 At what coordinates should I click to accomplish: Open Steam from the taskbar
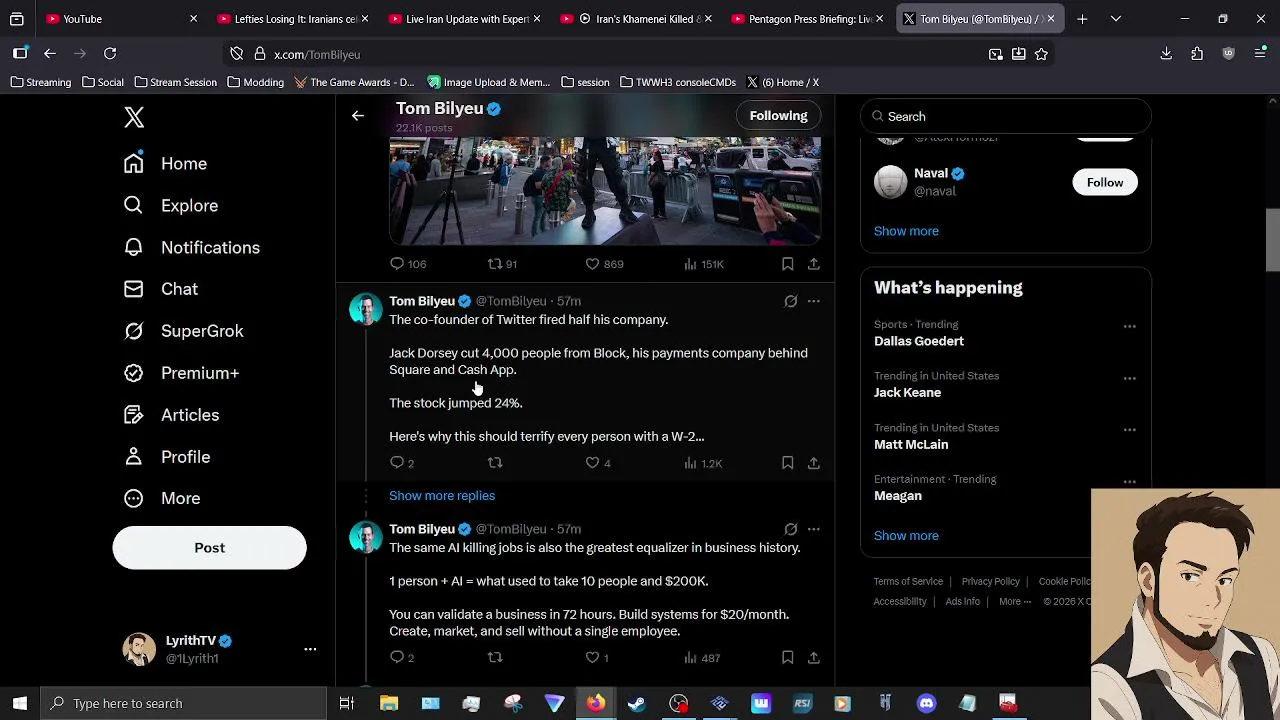pos(636,703)
